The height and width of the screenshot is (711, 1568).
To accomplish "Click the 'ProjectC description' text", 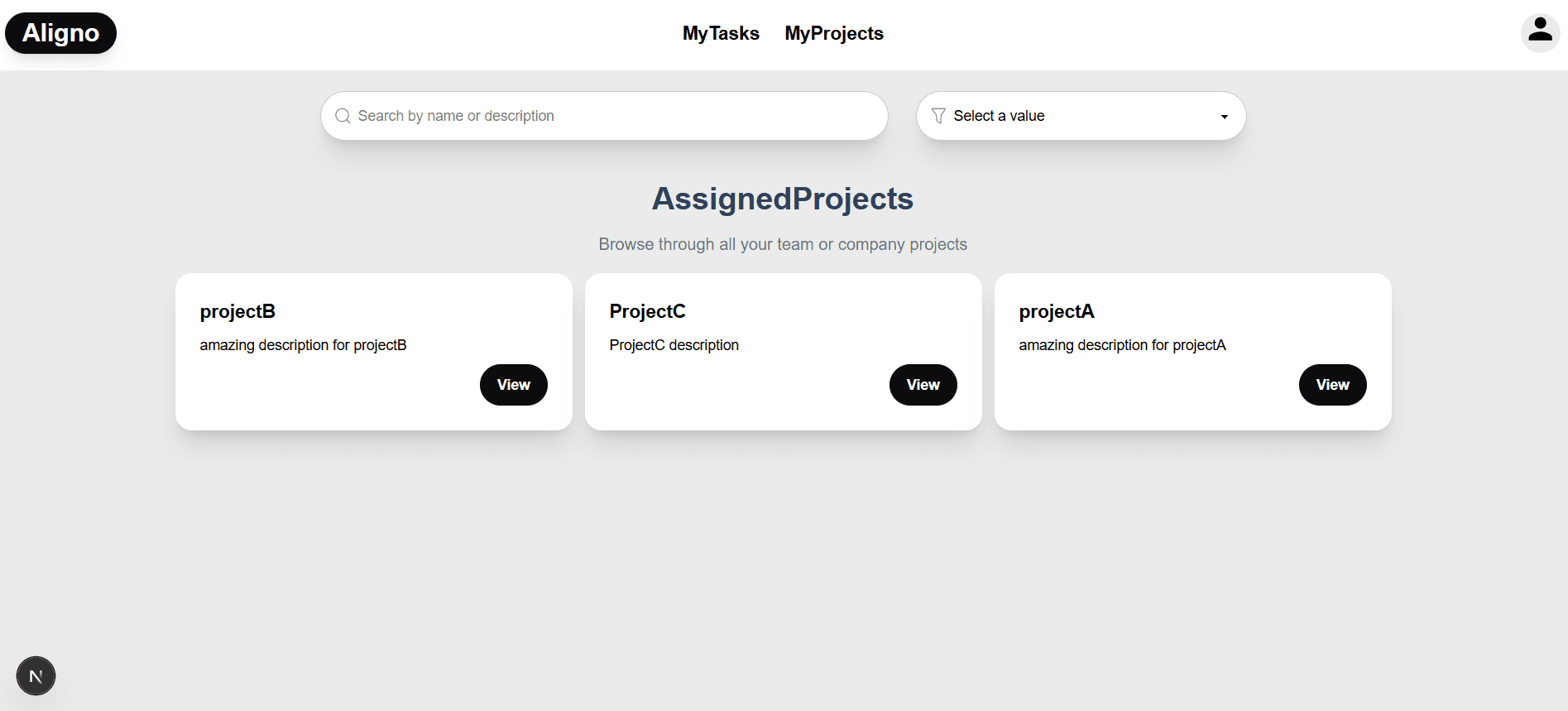I will [x=674, y=345].
